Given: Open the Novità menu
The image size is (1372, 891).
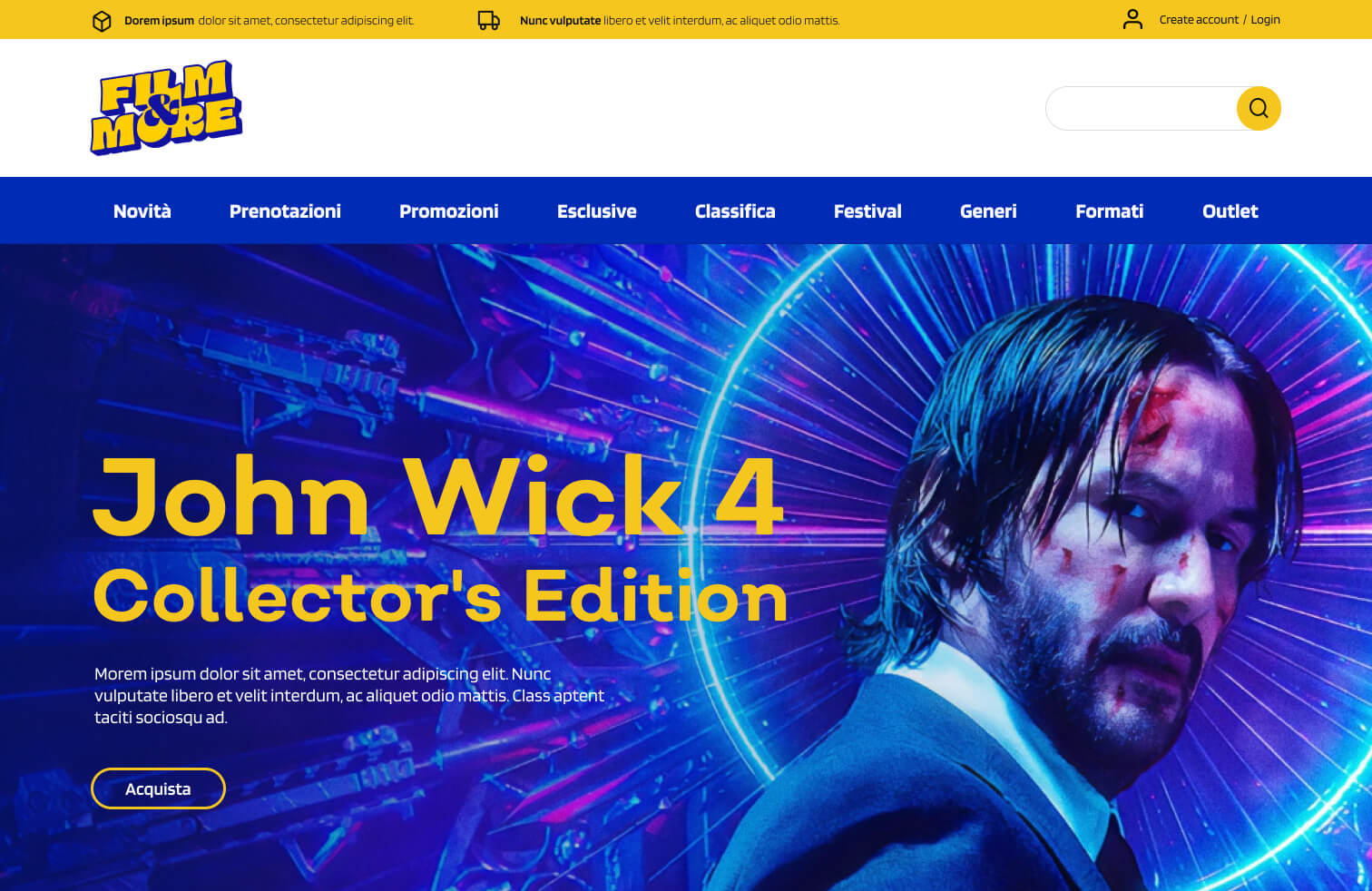Looking at the screenshot, I should 142,211.
